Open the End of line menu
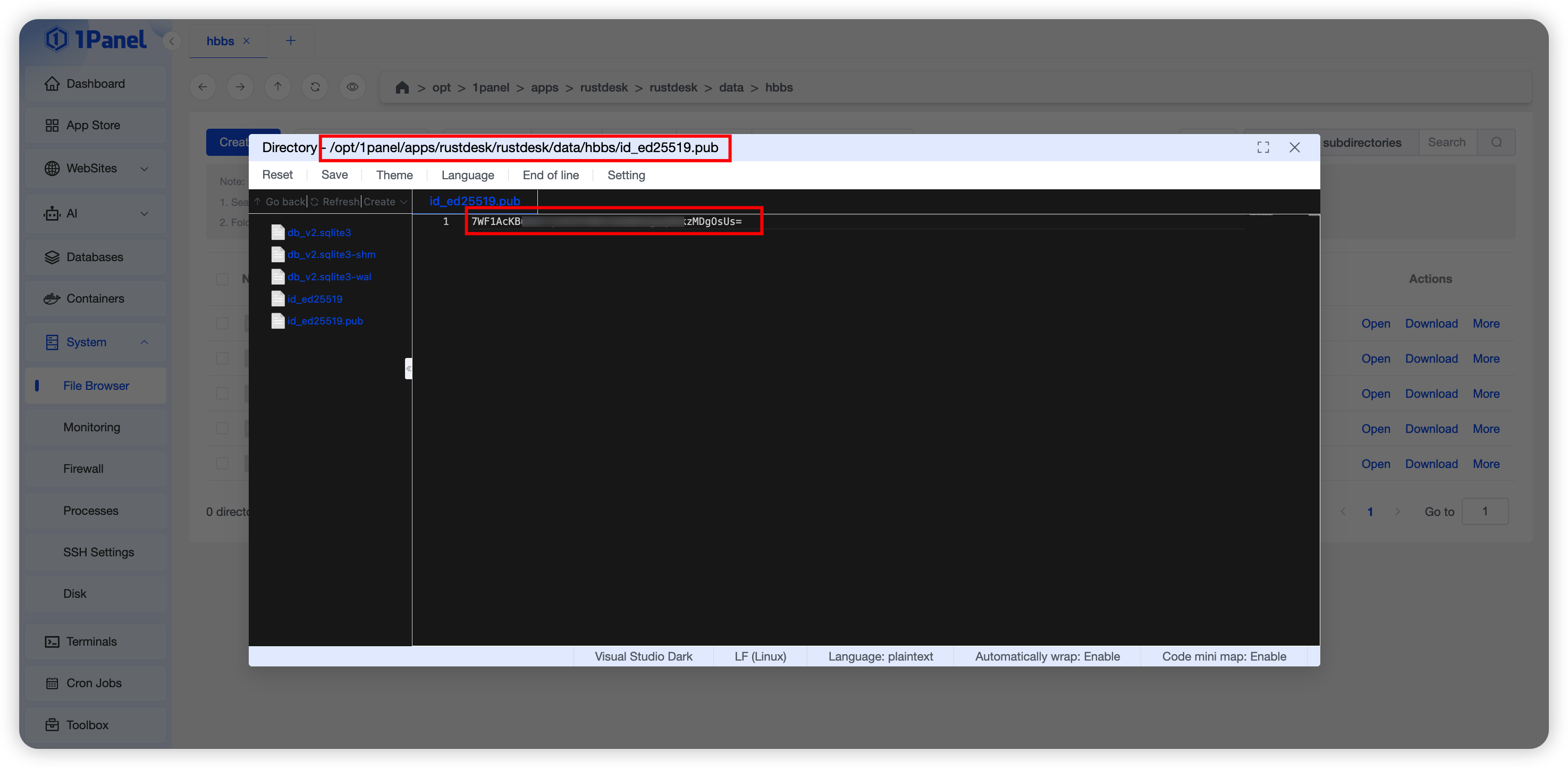 [x=550, y=176]
